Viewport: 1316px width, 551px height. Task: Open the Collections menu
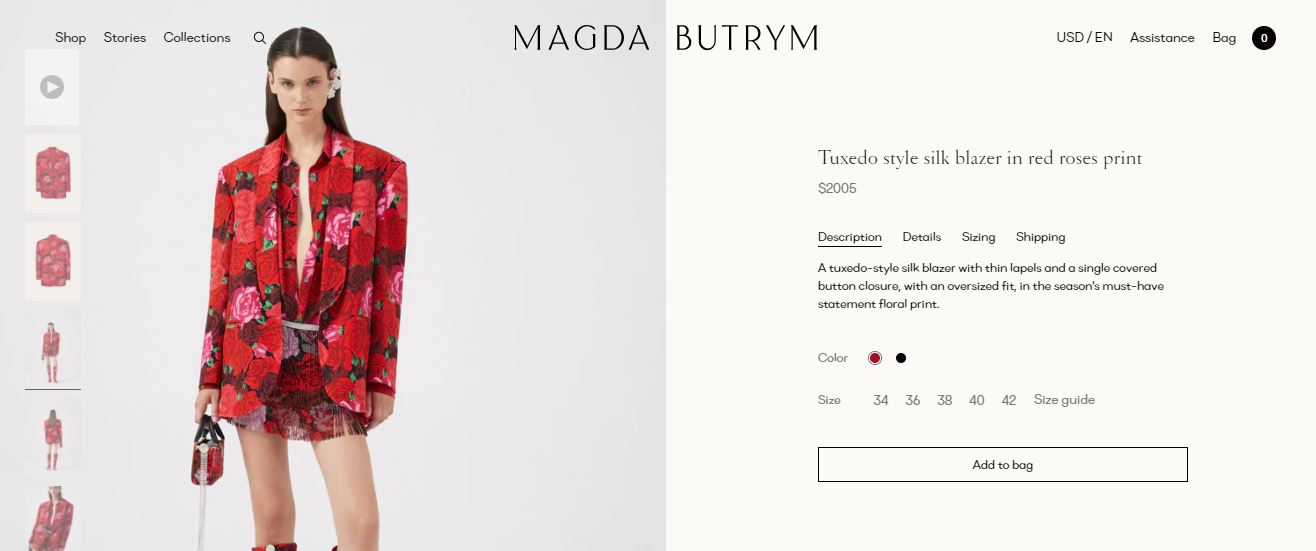tap(197, 38)
